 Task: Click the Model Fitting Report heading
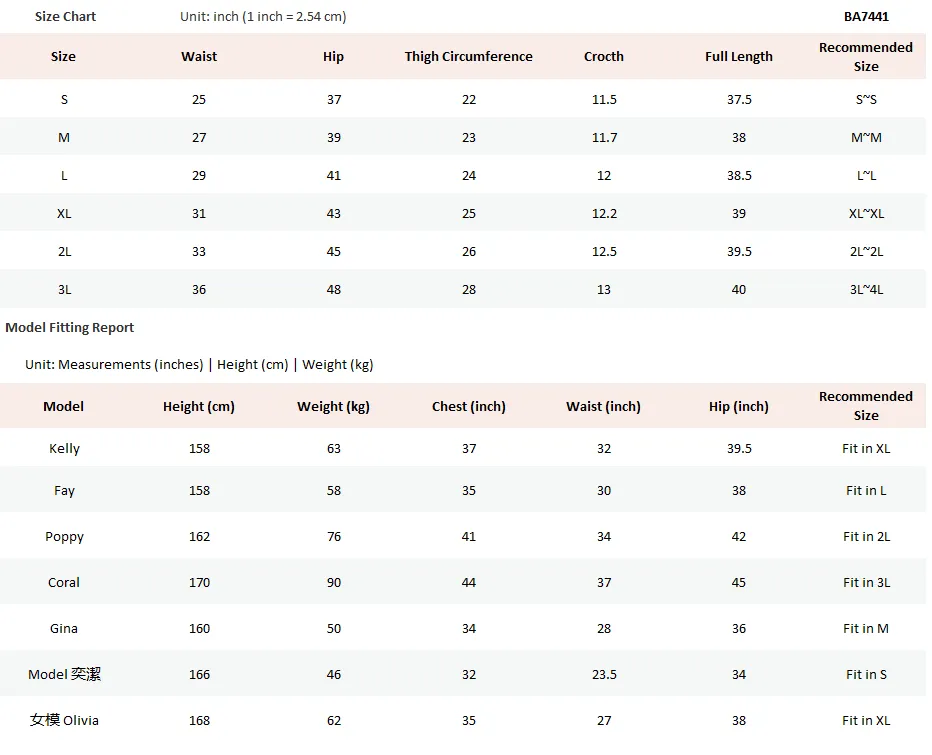click(70, 328)
